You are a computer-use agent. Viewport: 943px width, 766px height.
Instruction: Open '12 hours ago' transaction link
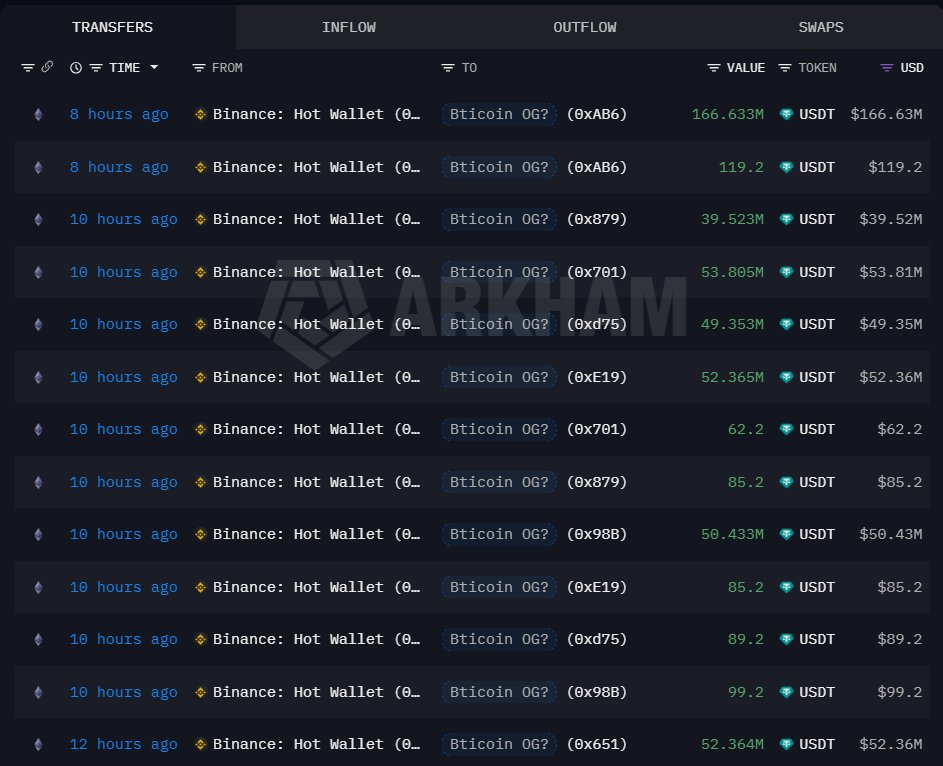pos(123,744)
